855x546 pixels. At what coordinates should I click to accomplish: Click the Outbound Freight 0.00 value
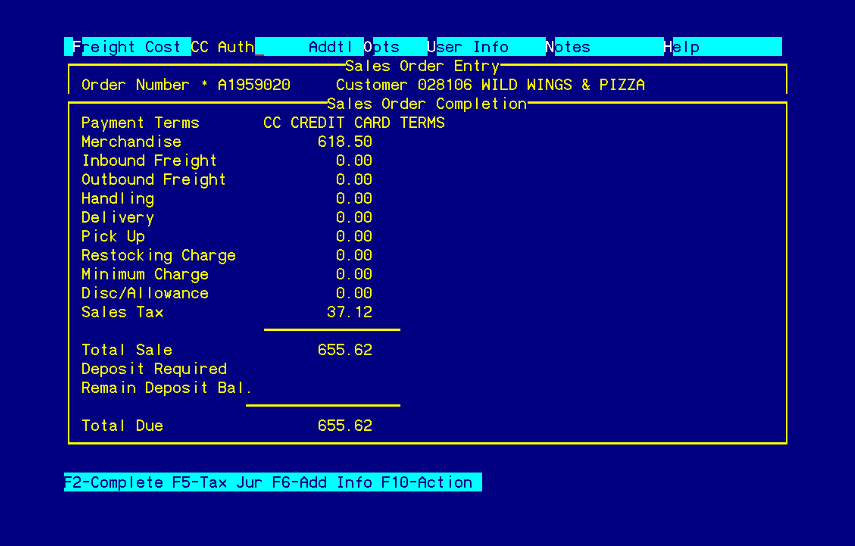pos(354,179)
